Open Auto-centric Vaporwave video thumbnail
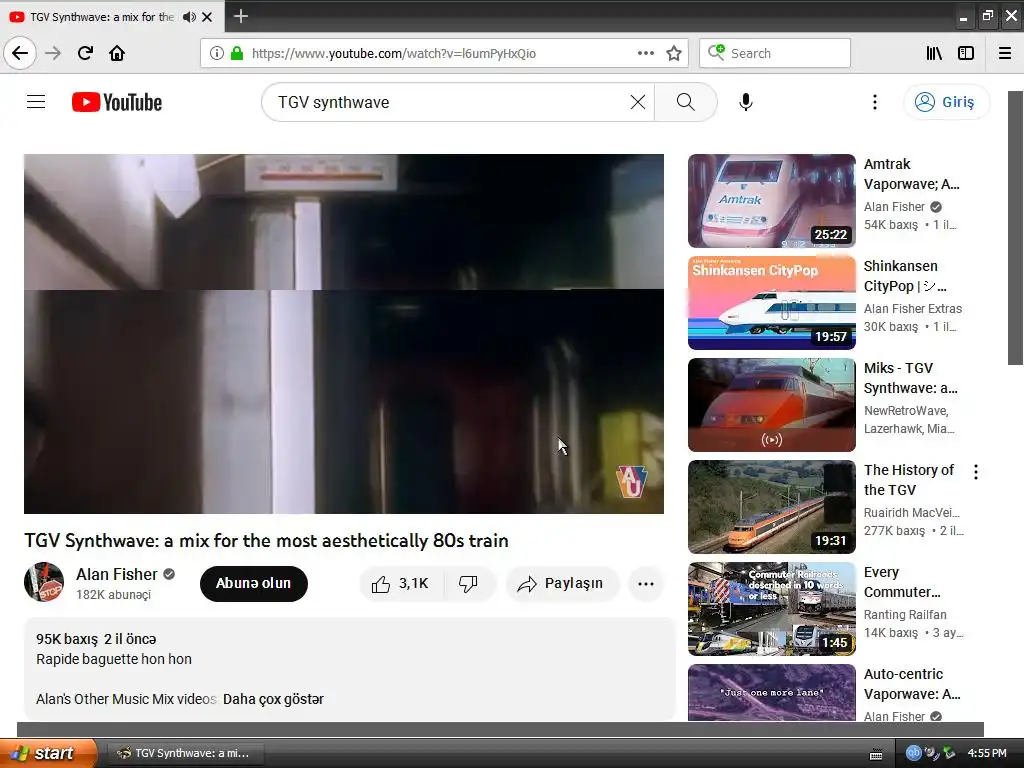1024x768 pixels. (771, 693)
